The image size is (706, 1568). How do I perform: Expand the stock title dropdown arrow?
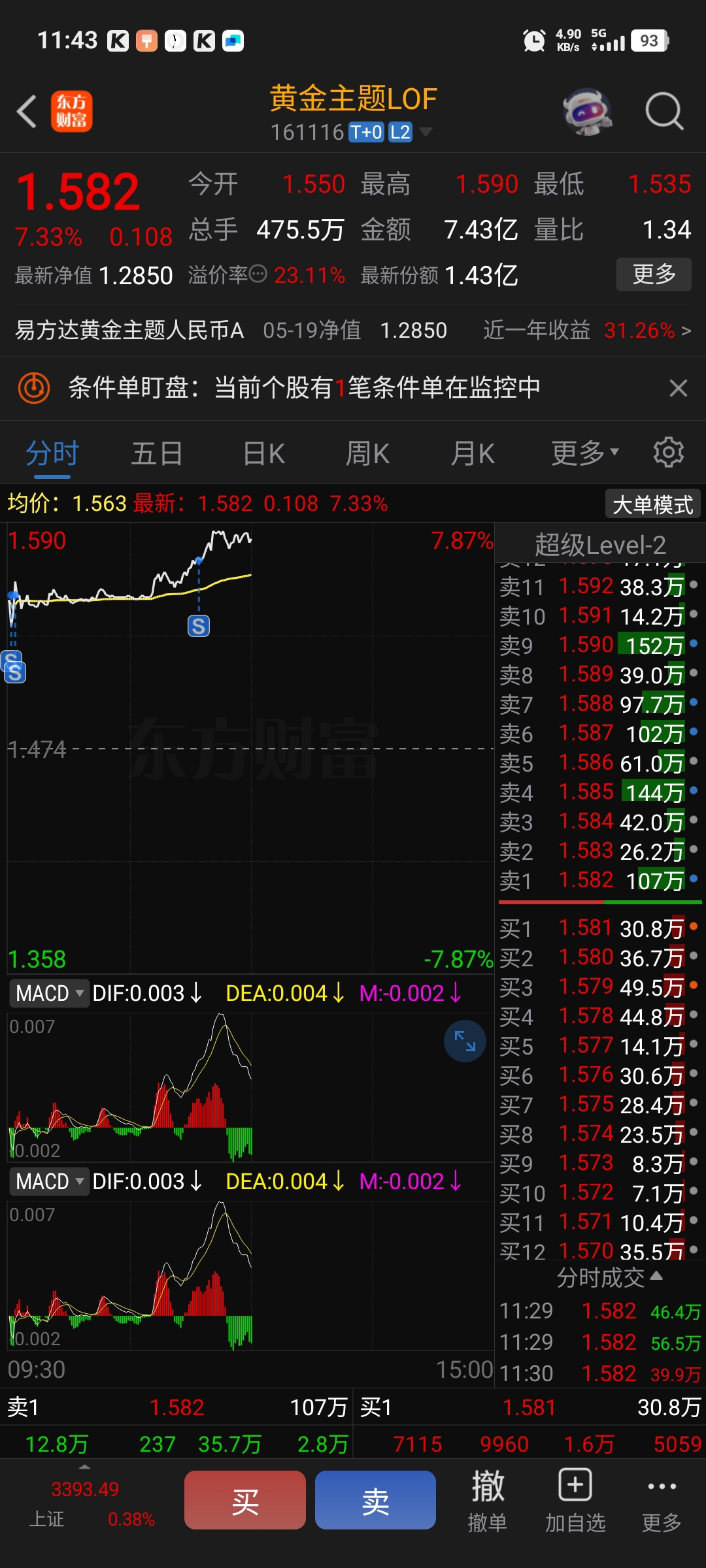click(x=426, y=132)
